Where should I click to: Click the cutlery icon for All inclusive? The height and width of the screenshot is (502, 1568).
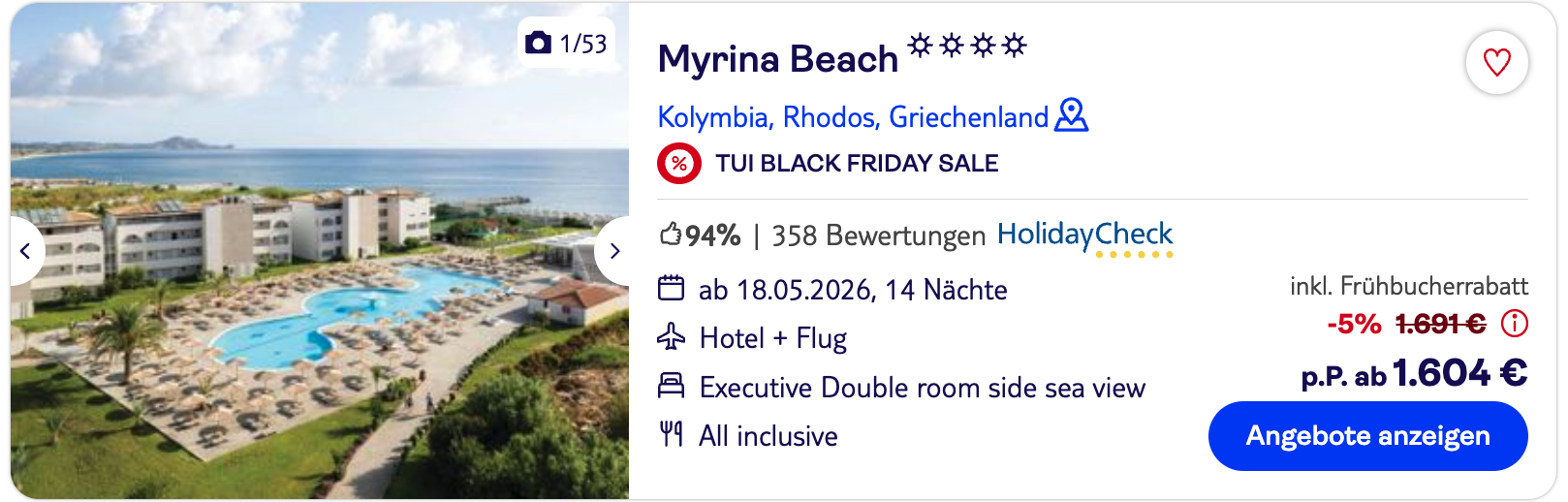[x=671, y=434]
